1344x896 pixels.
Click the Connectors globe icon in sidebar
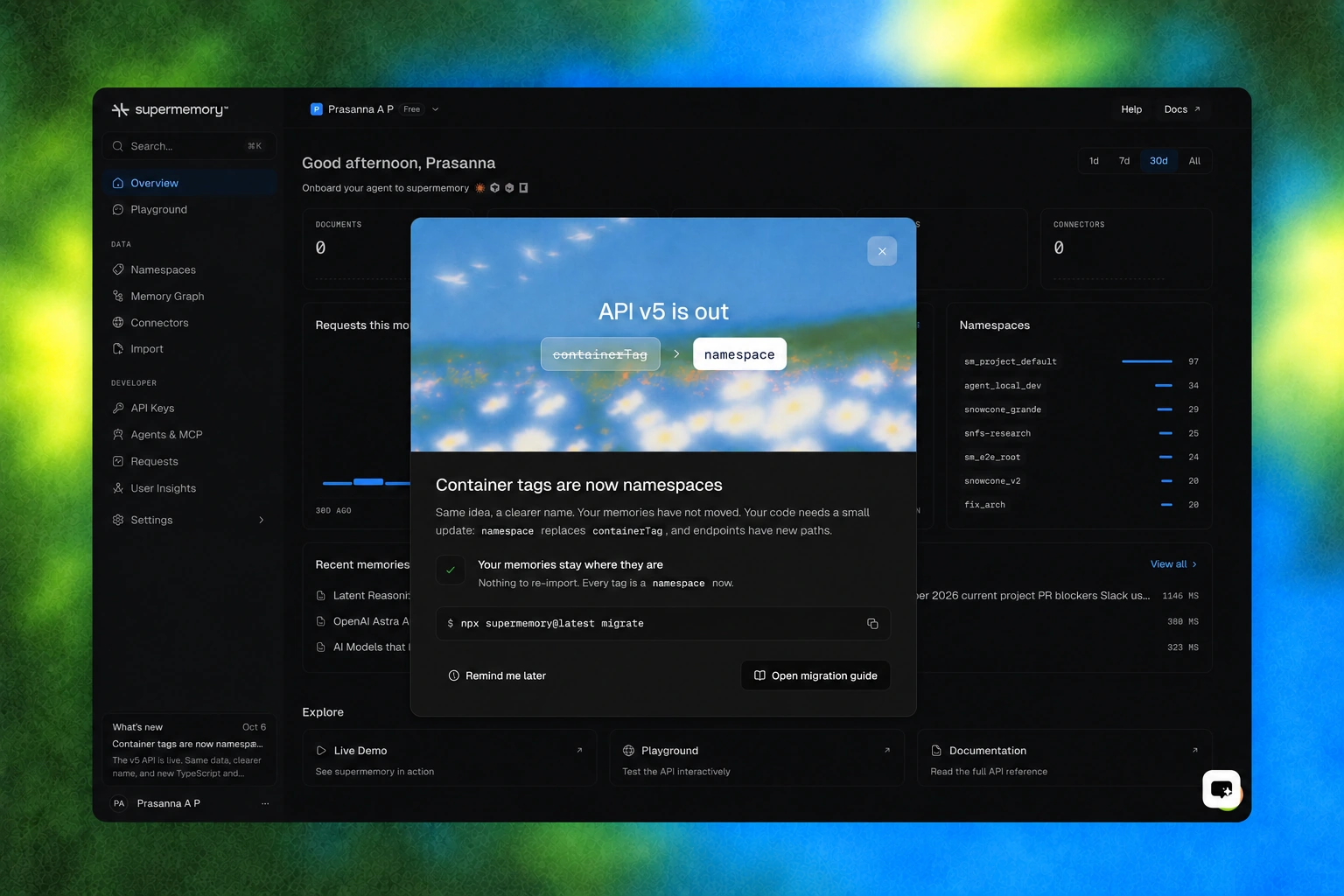tap(118, 323)
